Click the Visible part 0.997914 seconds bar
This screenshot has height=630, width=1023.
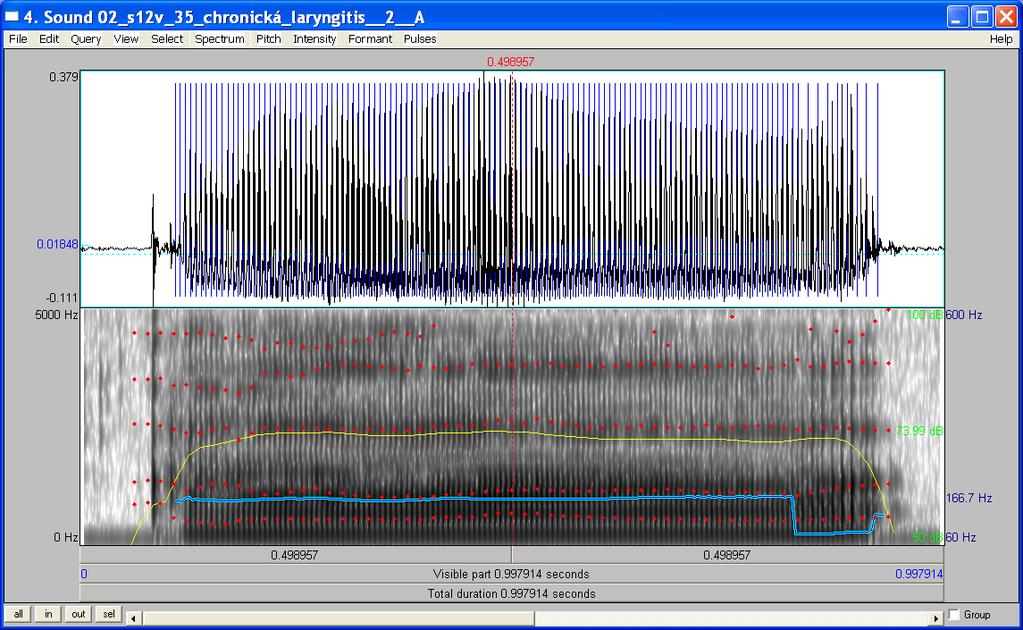tap(512, 574)
